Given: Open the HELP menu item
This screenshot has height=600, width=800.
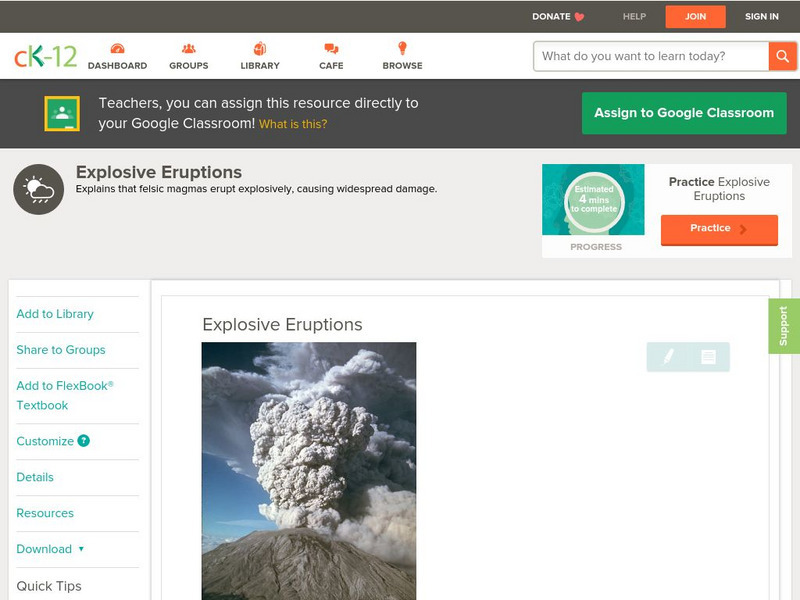Looking at the screenshot, I should (x=634, y=16).
